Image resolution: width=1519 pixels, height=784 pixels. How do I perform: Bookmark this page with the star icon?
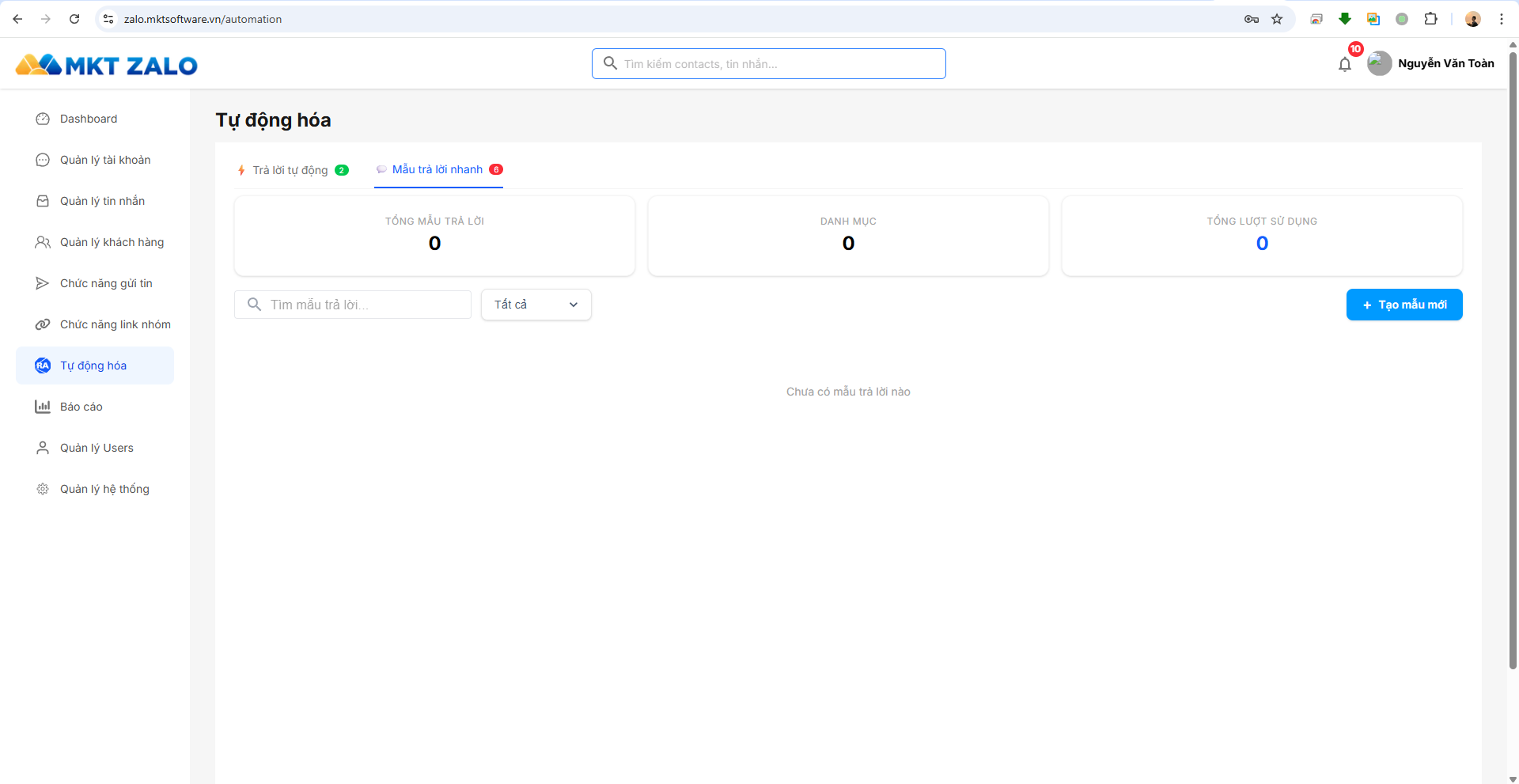point(1277,19)
